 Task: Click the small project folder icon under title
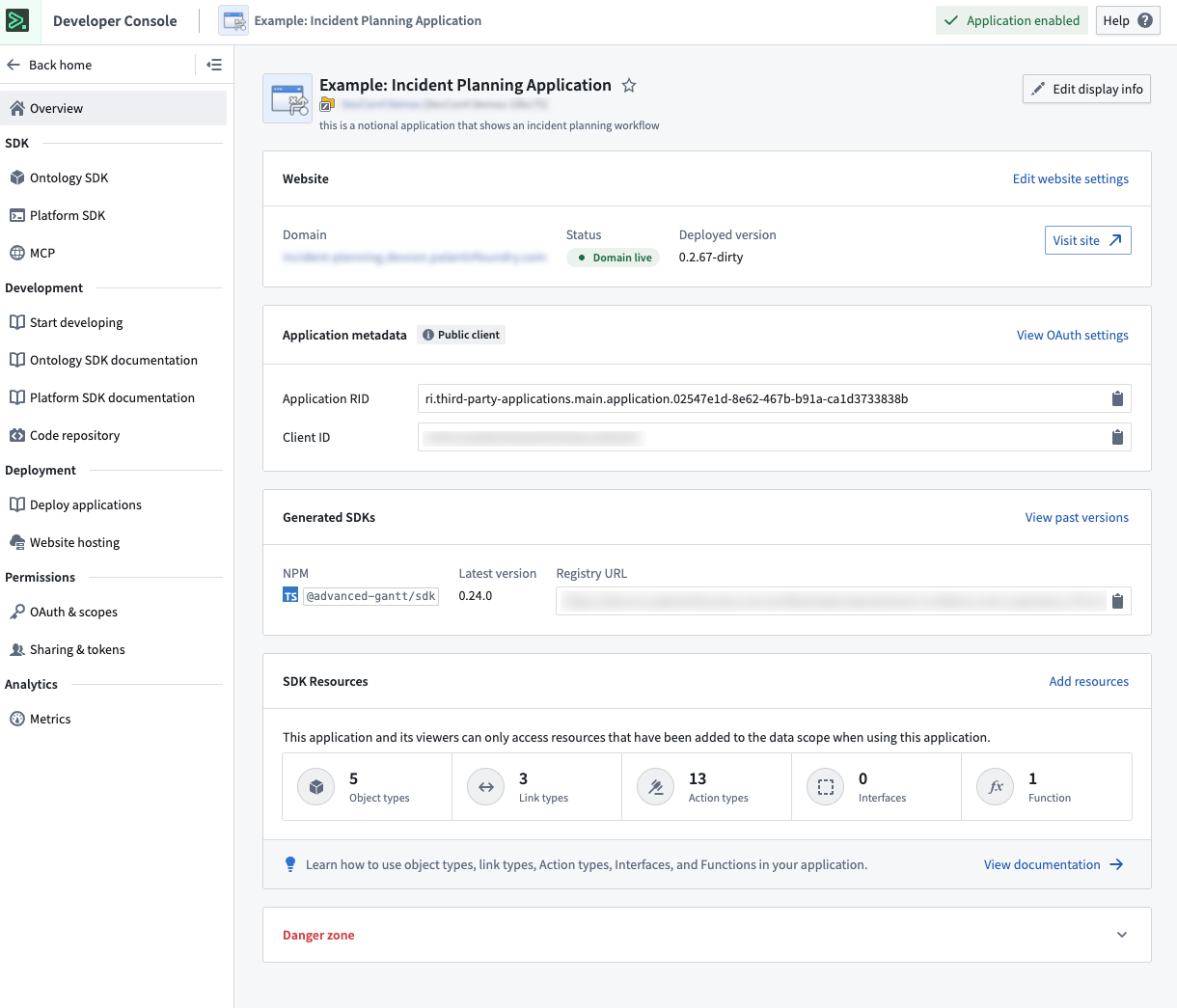(x=327, y=104)
